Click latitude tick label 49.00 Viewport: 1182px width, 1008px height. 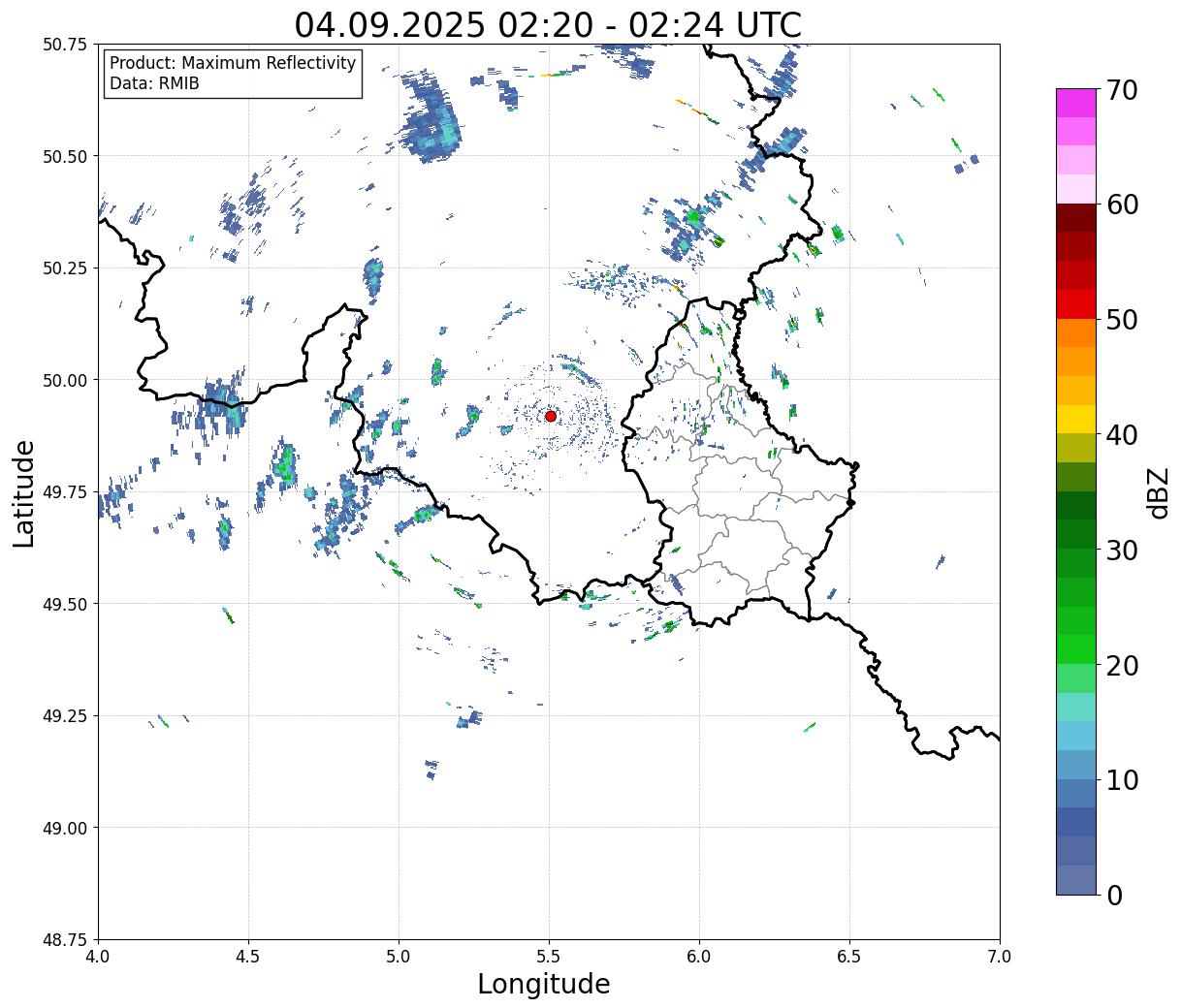pyautogui.click(x=65, y=828)
